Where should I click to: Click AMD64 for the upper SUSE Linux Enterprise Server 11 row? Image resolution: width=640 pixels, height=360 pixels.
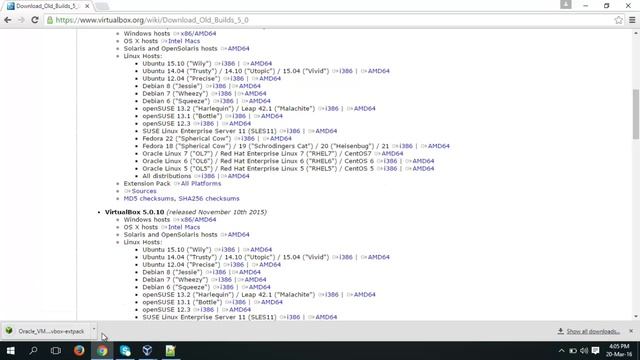tap(326, 131)
